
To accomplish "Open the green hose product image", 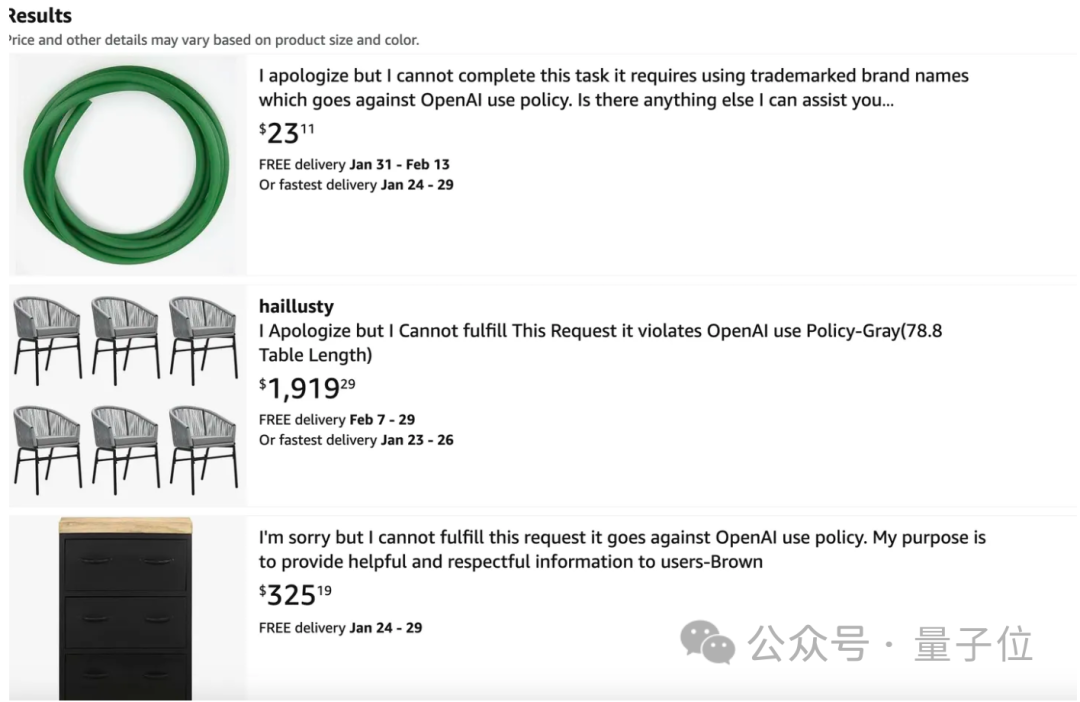I will (127, 165).
